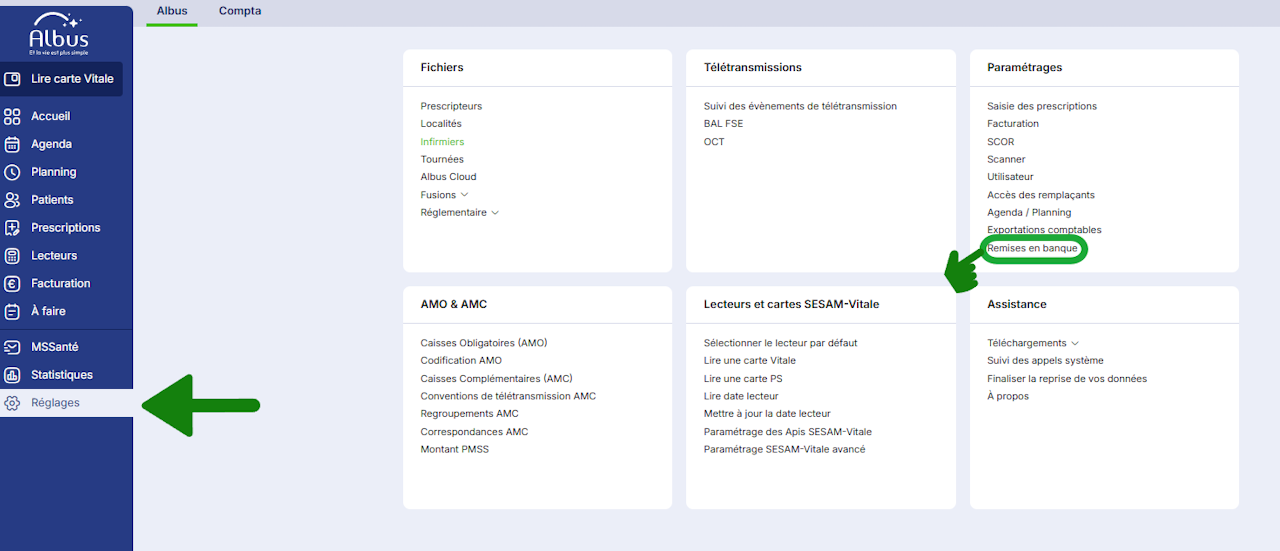Click the Lire carte Vitale button
The height and width of the screenshot is (551, 1280).
[62, 79]
